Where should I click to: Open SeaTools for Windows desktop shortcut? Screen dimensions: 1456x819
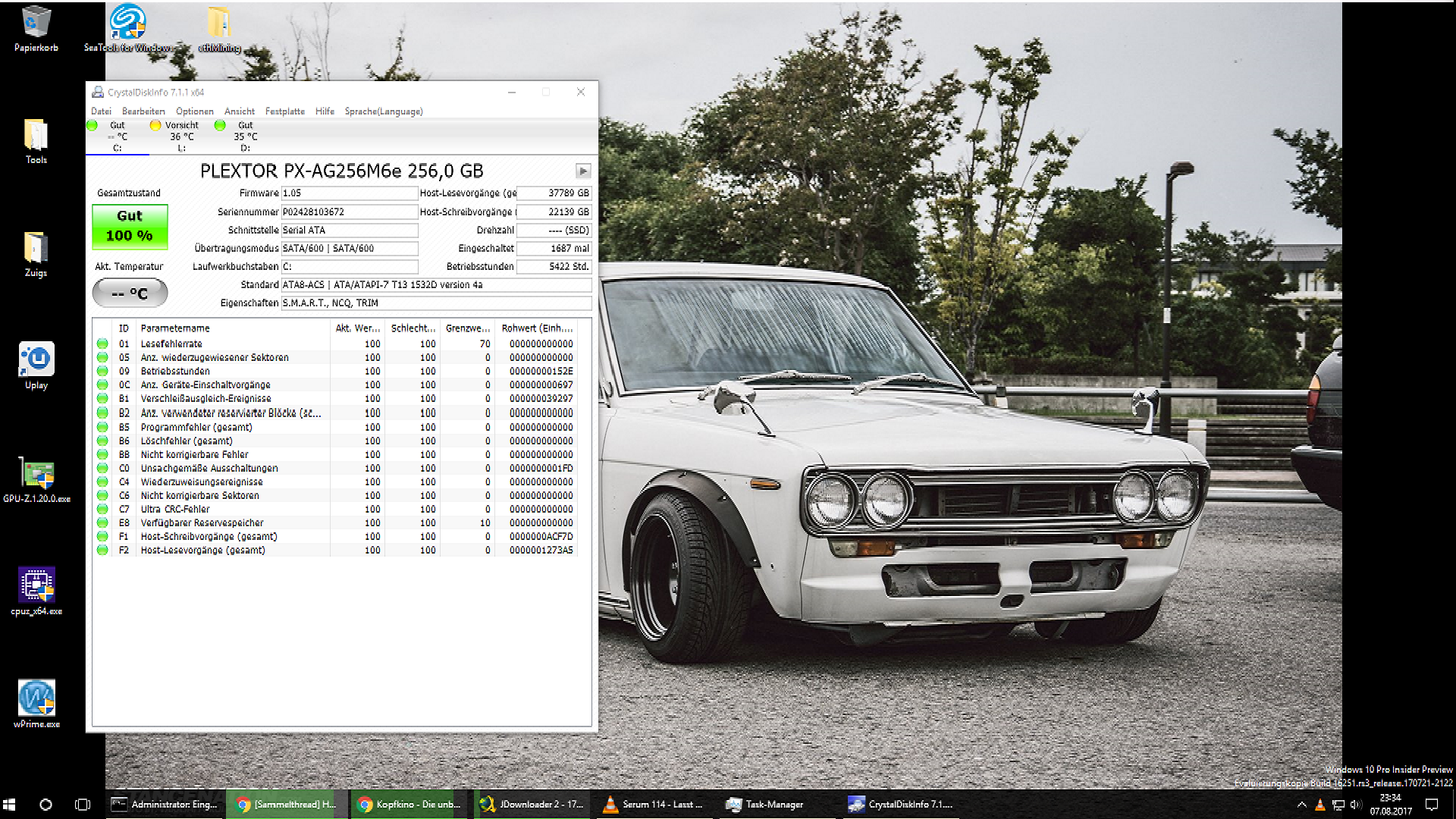[127, 23]
